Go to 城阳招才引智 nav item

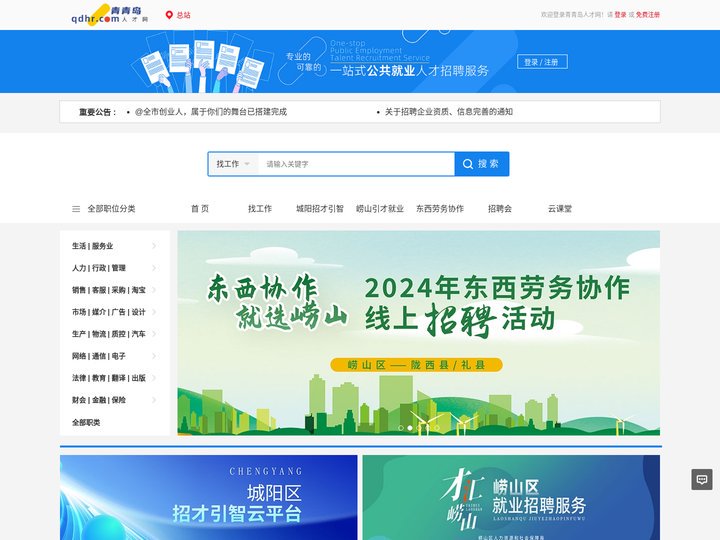coord(320,209)
